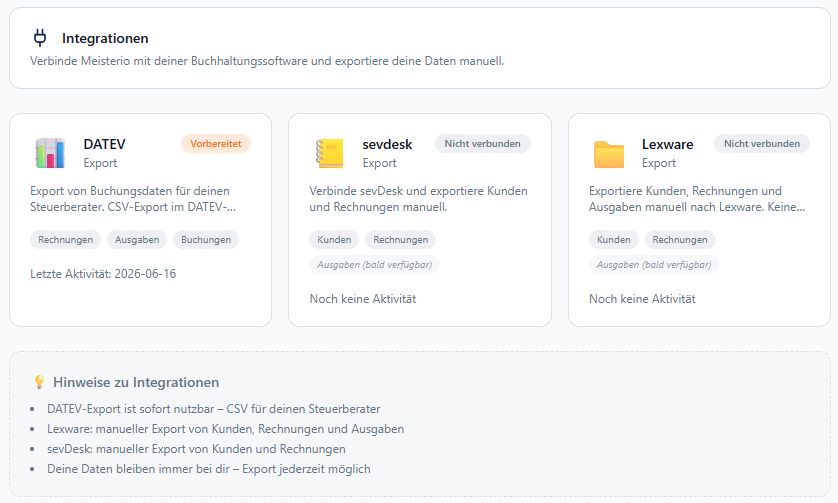Click the Export label under sevdesk
838x503 pixels.
tap(379, 163)
